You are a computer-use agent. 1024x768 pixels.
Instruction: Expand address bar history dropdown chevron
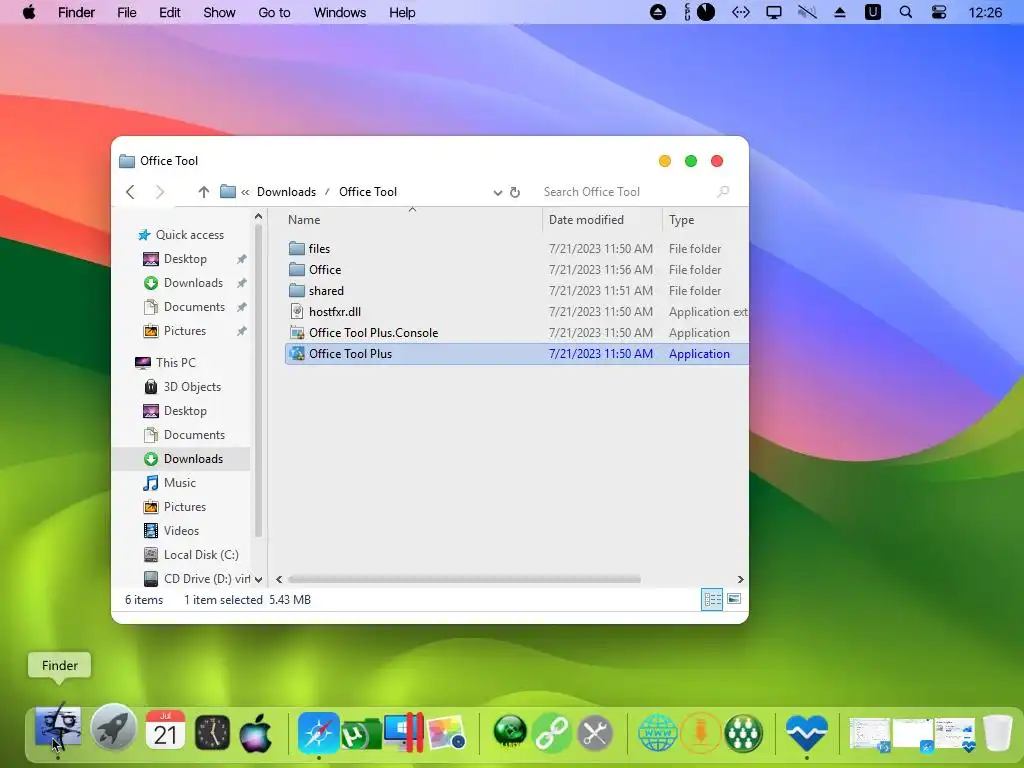(x=498, y=193)
